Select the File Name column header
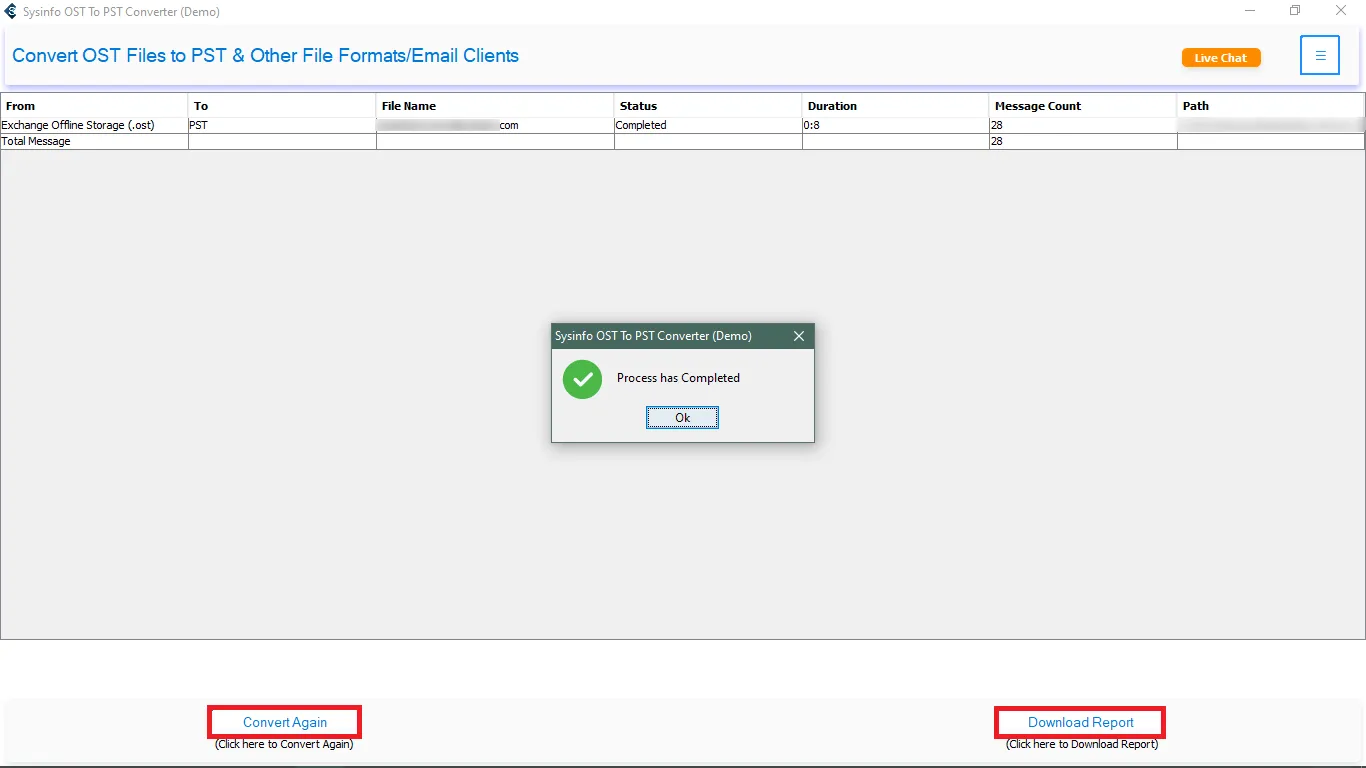1366x768 pixels. tap(495, 106)
